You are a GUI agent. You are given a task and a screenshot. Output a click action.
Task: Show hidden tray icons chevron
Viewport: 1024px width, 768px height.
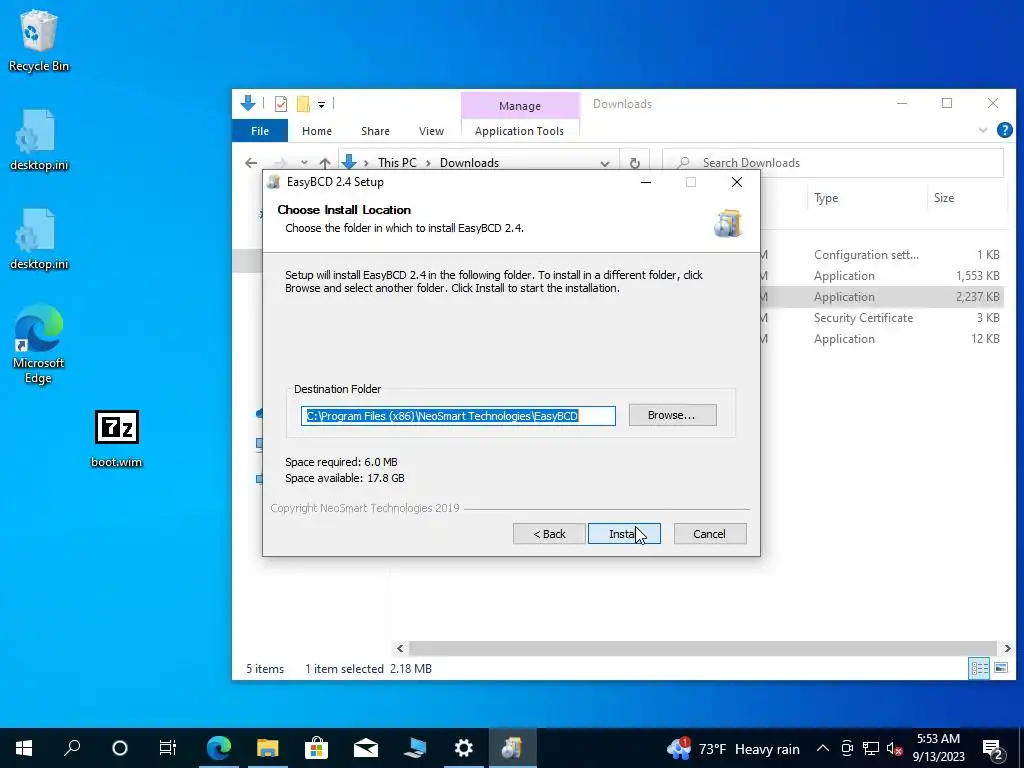click(823, 748)
